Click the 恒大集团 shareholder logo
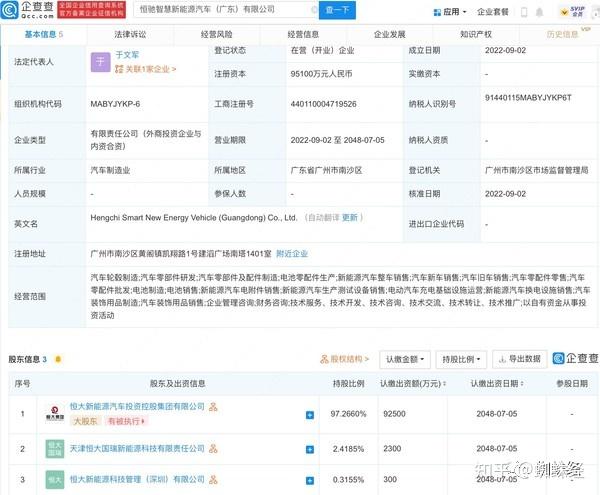600x495 pixels. point(55,414)
